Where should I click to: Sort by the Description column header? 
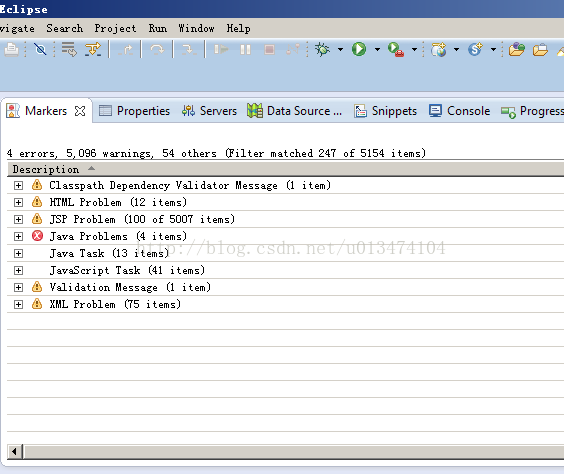coord(46,169)
